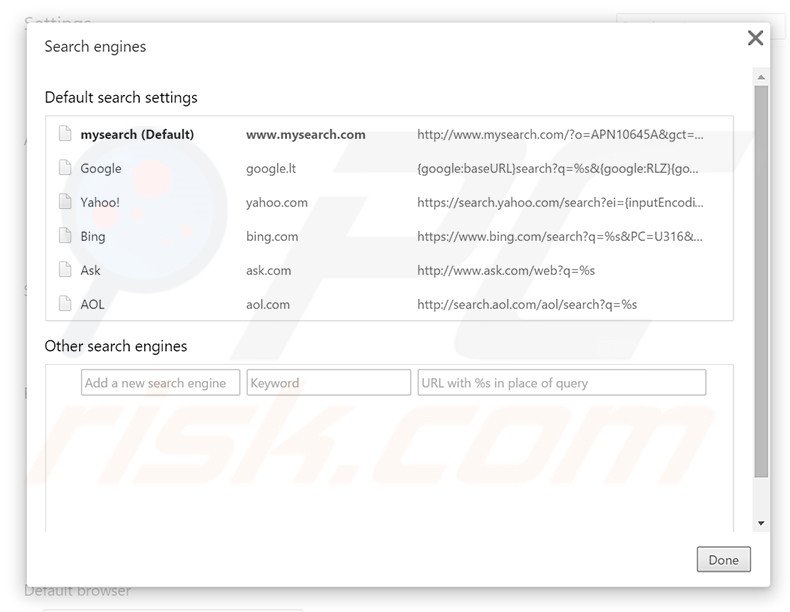The image size is (790, 612).
Task: Click the mysearch.com URL with APN10645A
Action: (x=560, y=134)
